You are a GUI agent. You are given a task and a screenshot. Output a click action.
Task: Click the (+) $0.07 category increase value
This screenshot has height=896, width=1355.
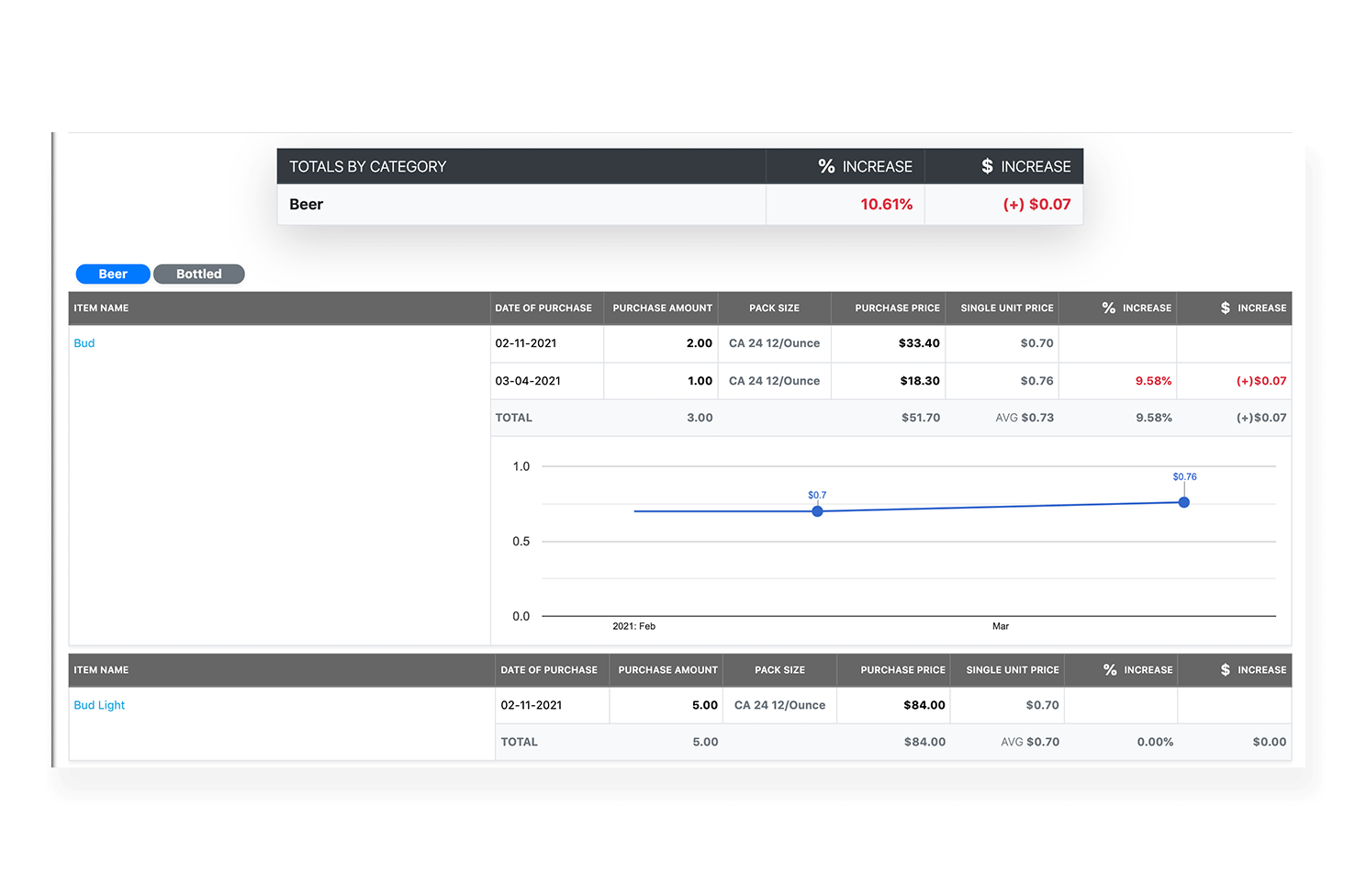point(1037,205)
